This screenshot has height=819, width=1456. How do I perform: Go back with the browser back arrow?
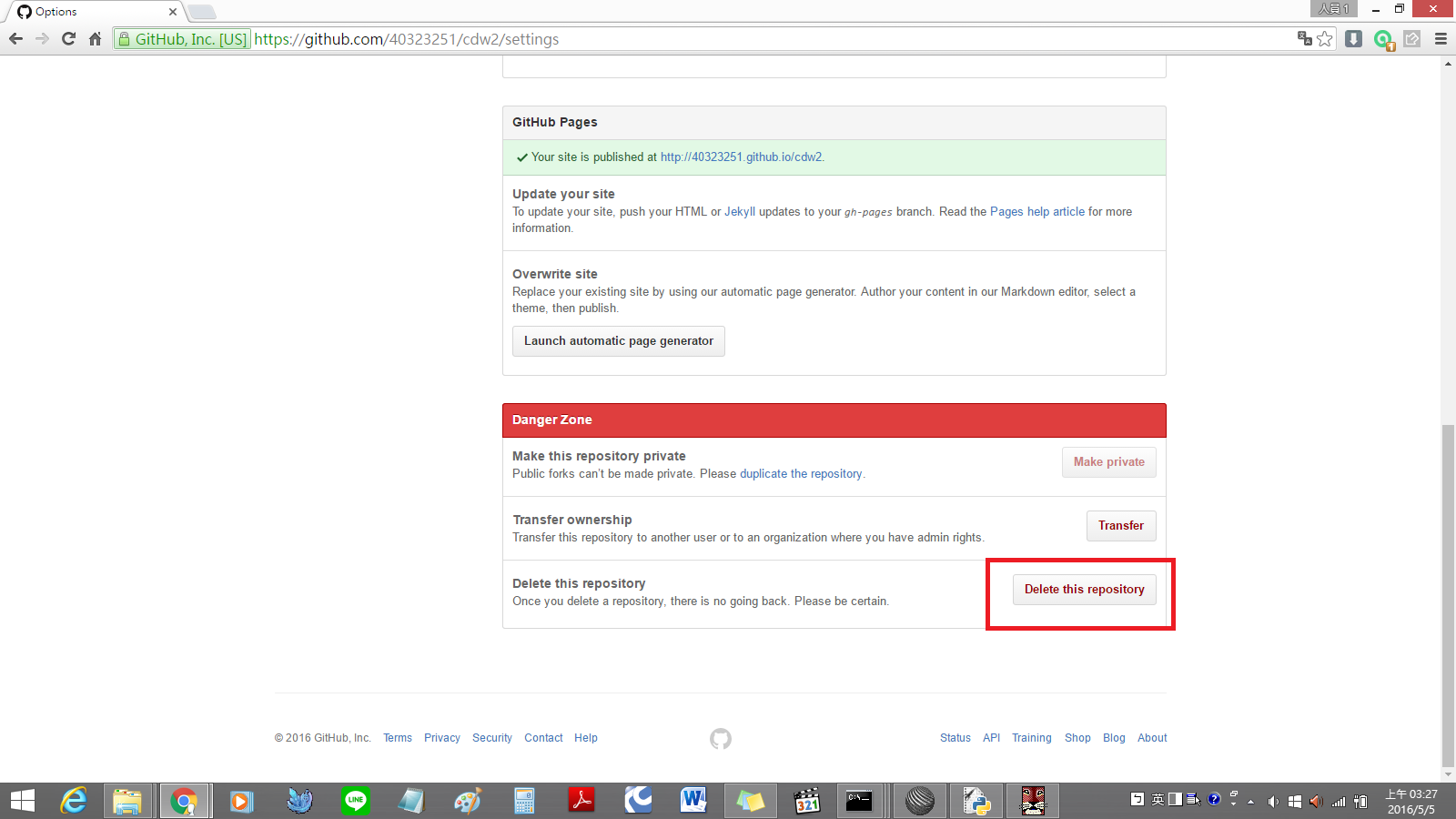(15, 39)
